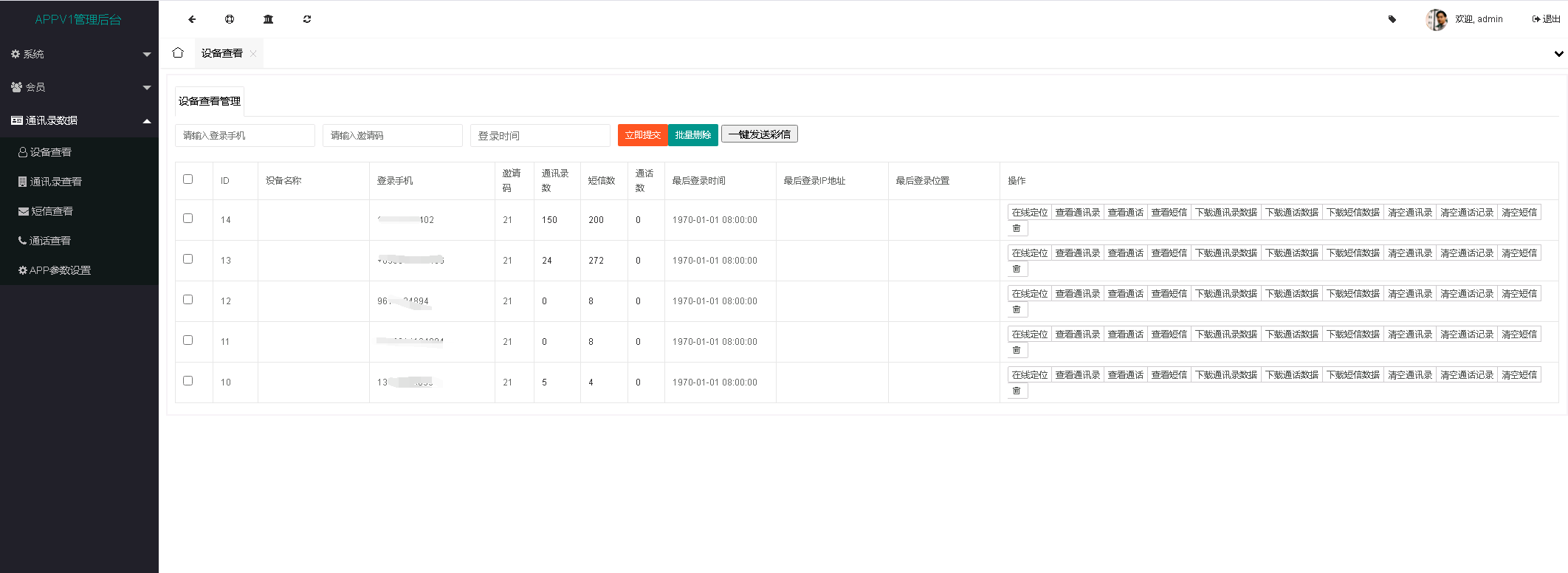Collapse the 通讯录数据 sidebar menu
Screen dimensions: 1568x573
click(79, 120)
